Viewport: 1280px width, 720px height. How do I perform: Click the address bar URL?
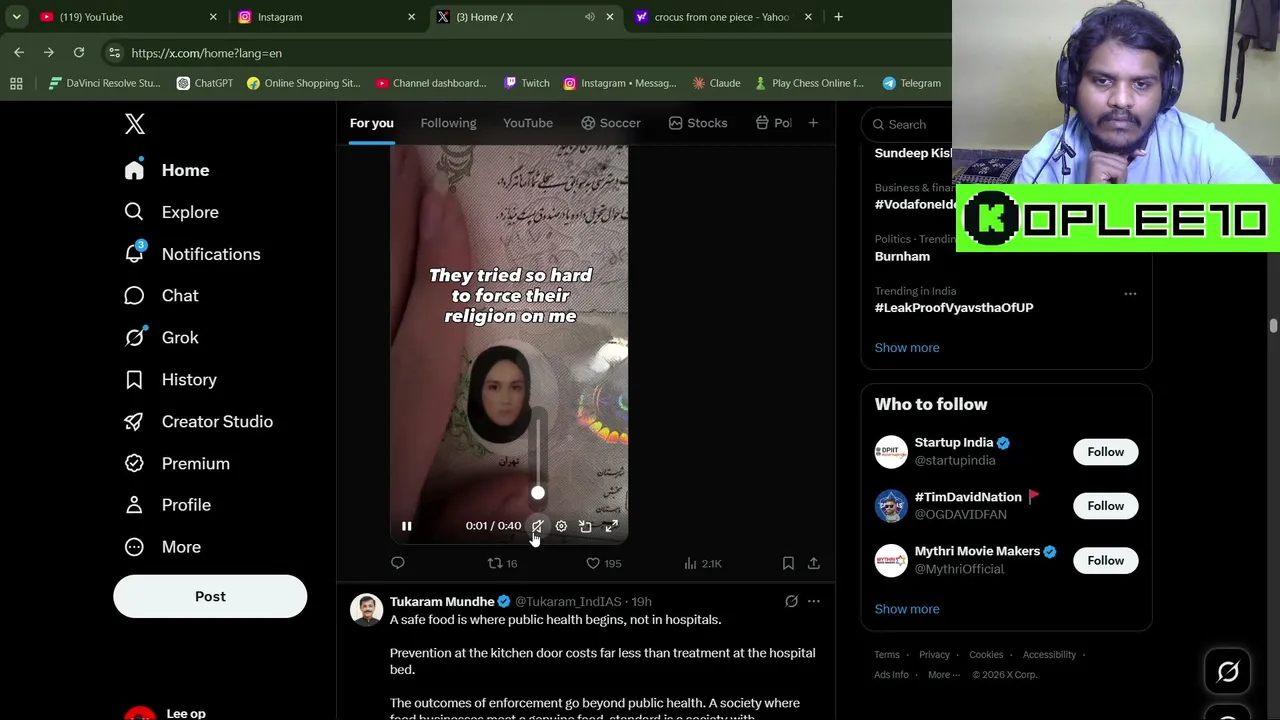(206, 53)
